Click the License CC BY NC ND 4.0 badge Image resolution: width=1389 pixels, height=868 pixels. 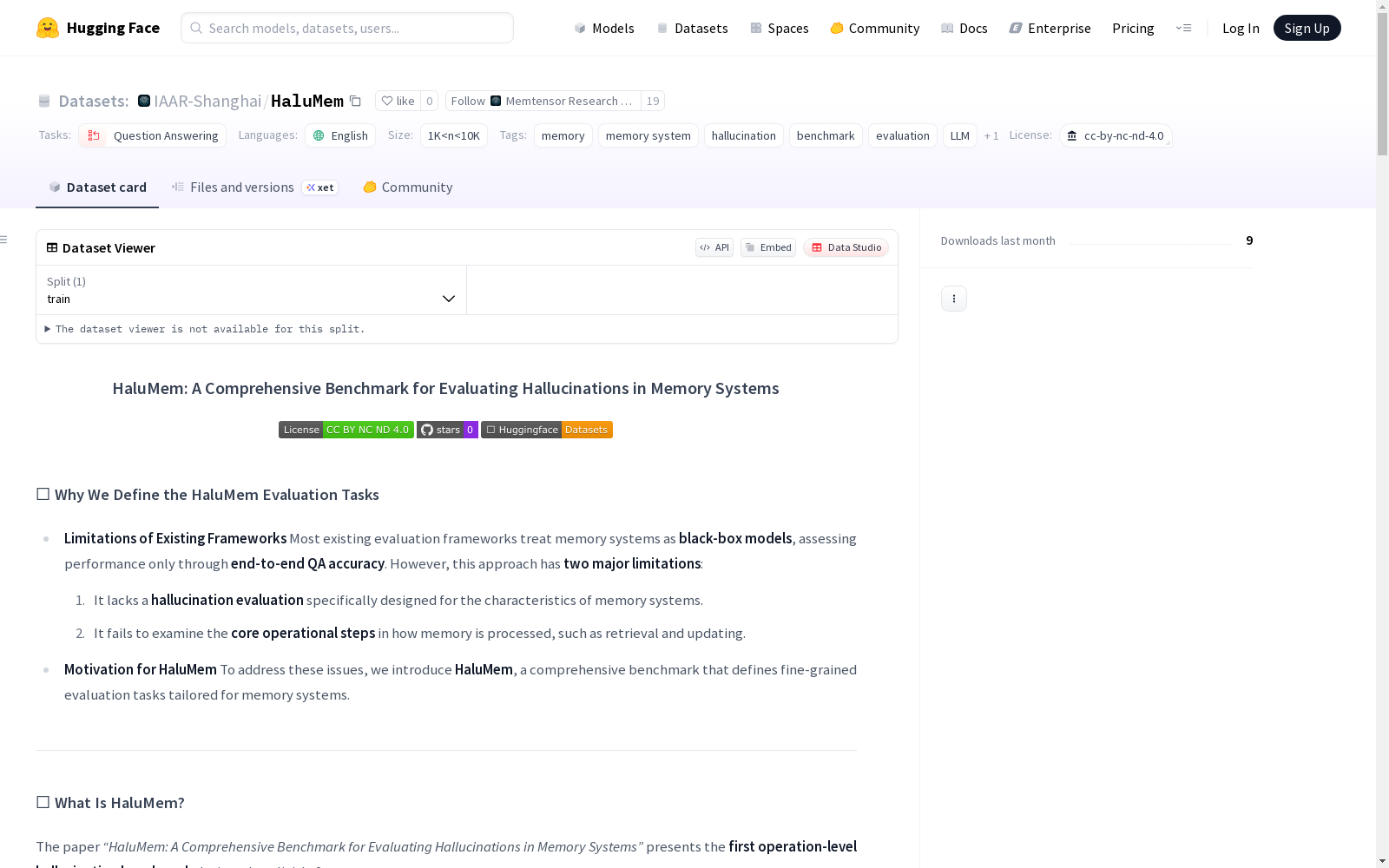point(346,430)
